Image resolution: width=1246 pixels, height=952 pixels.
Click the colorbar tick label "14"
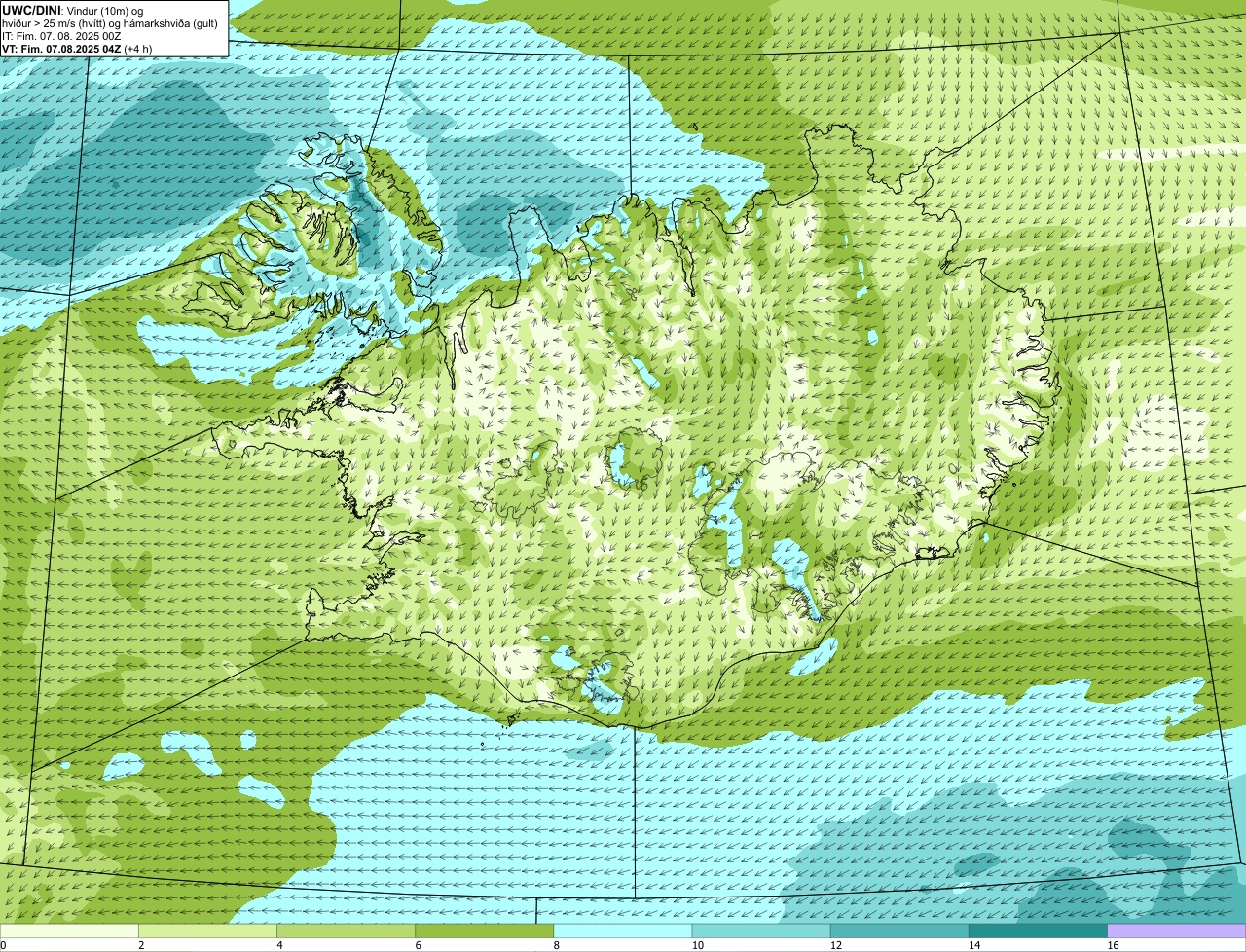point(973,945)
